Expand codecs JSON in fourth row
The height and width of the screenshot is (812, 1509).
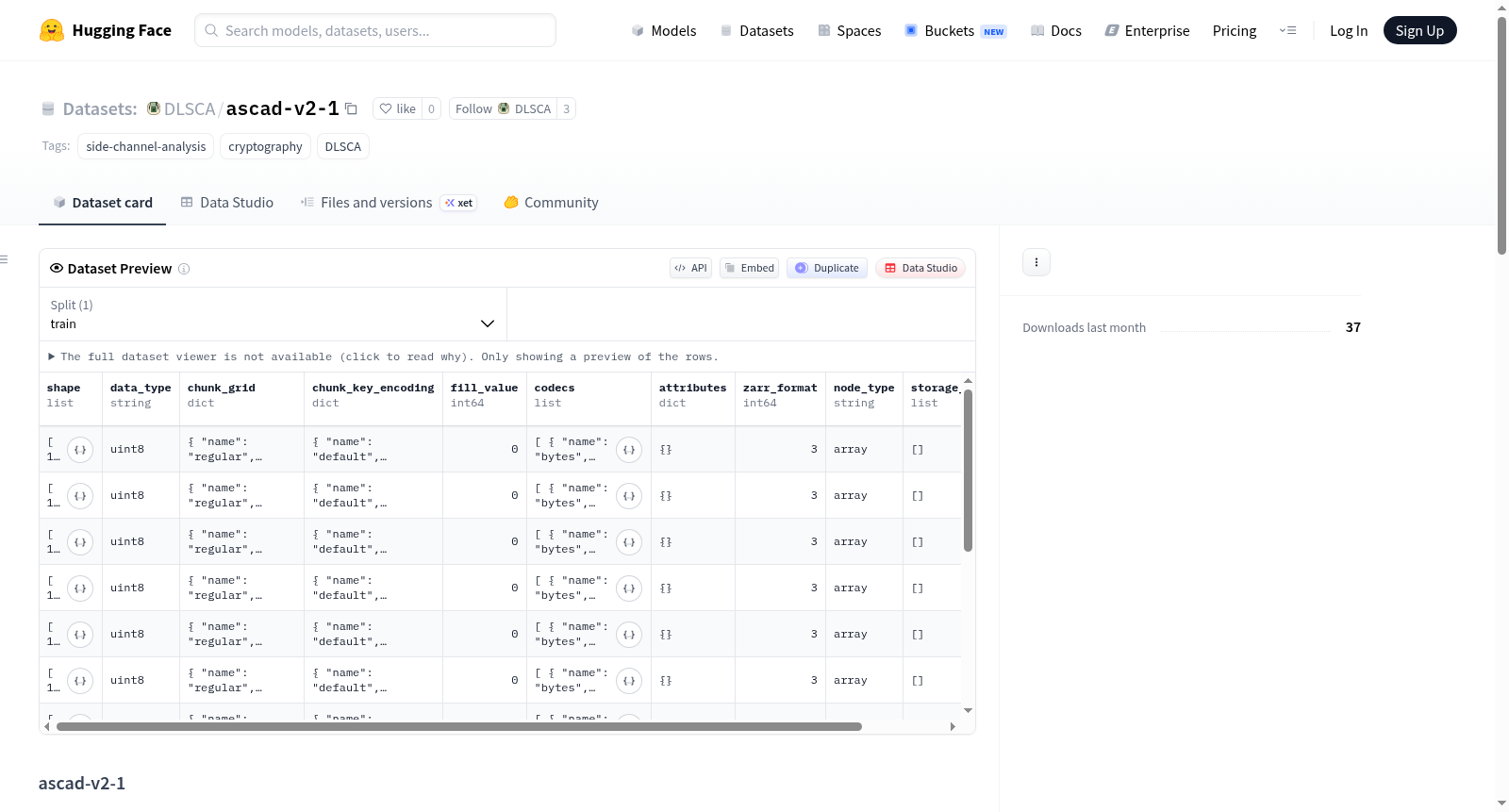[x=629, y=588]
